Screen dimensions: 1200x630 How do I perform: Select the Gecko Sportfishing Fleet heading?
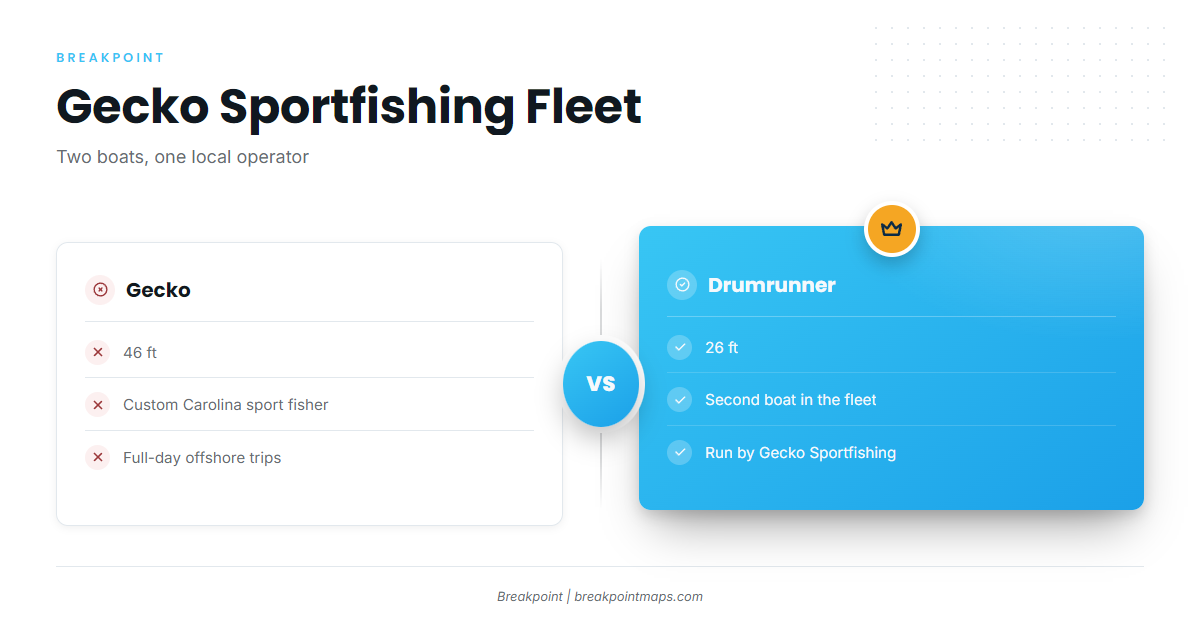coord(349,106)
